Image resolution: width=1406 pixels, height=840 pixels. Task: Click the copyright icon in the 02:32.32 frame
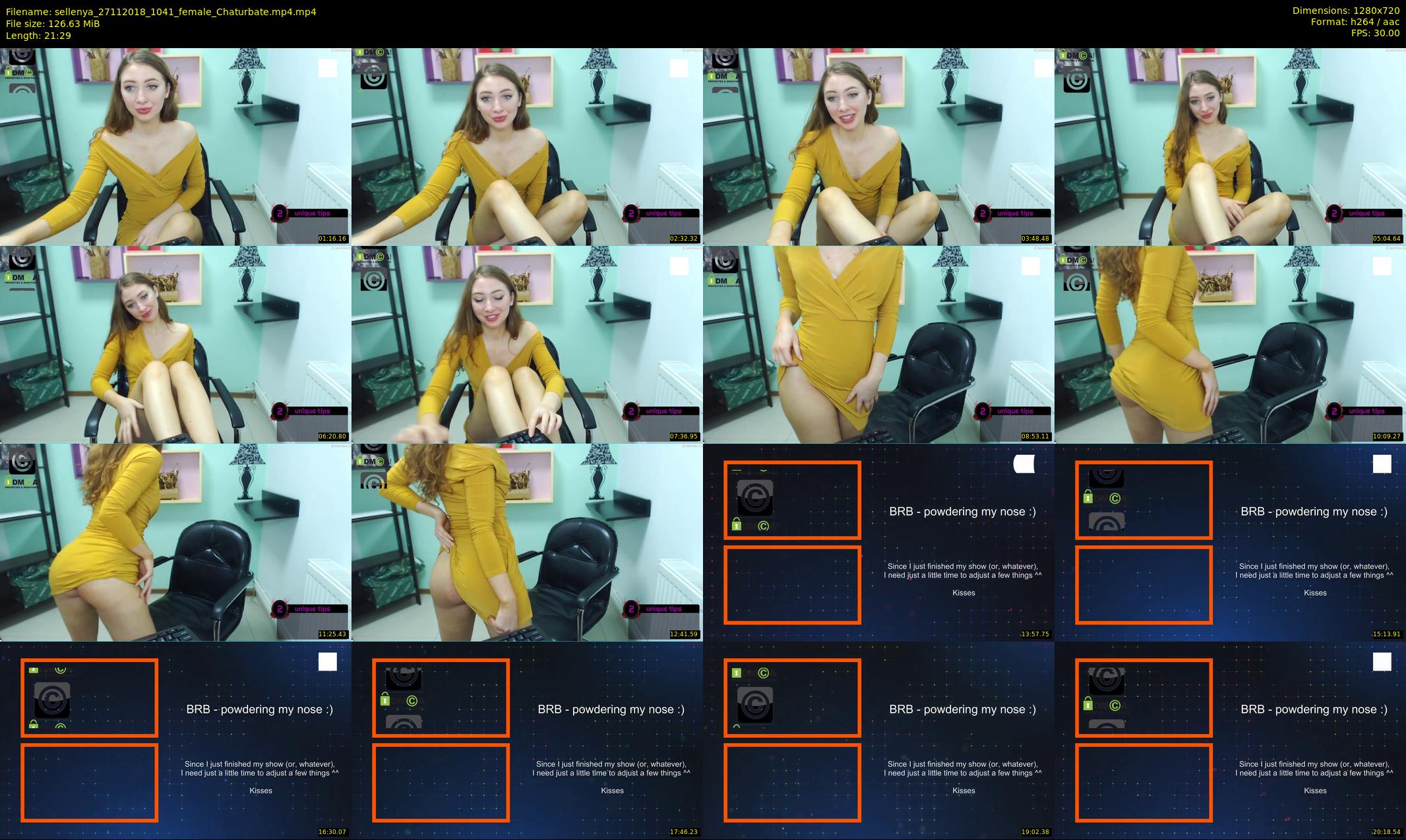coord(373,77)
